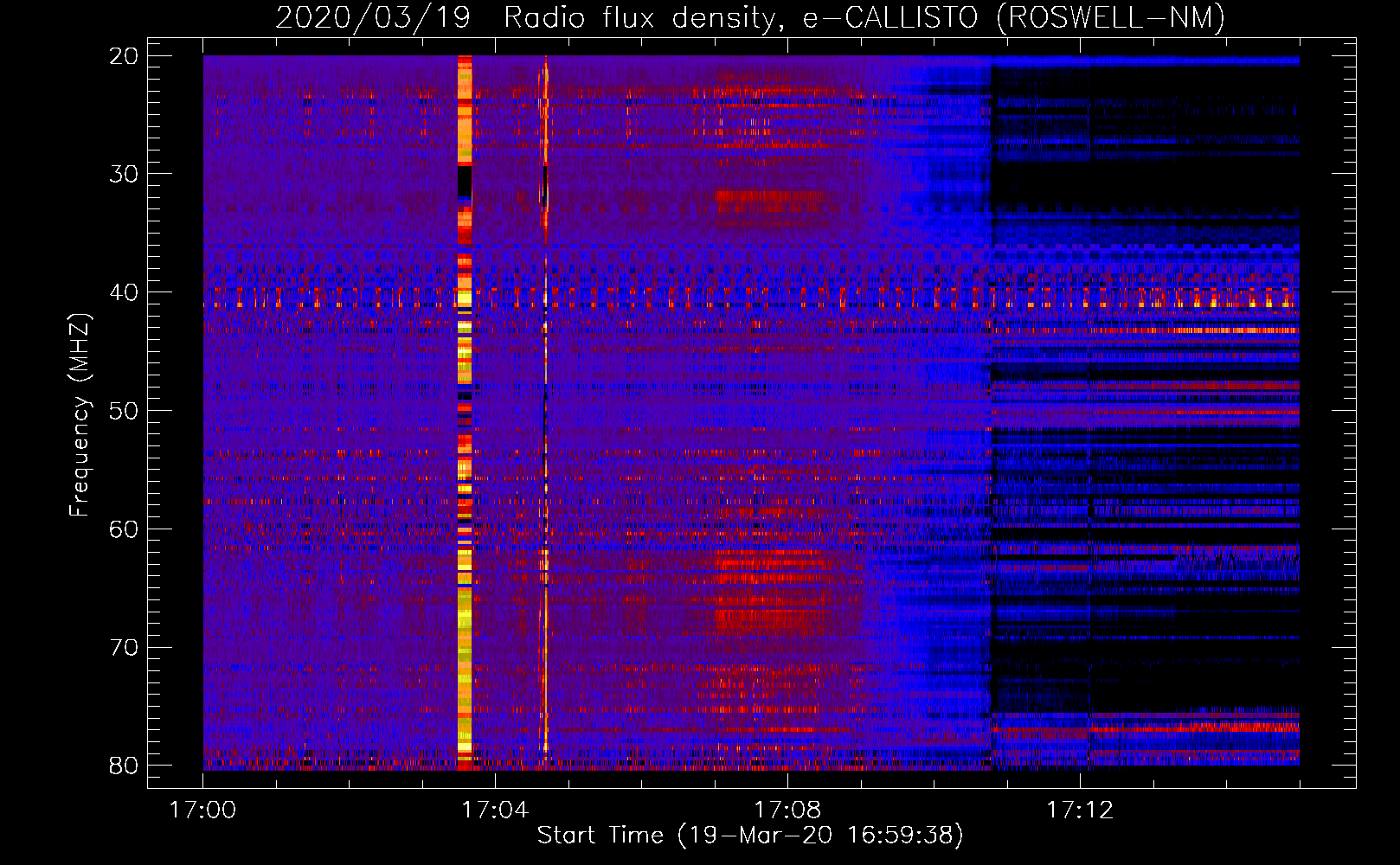Click the wide yellow vertical burst before 17:04
The height and width of the screenshot is (865, 1400).
pyautogui.click(x=465, y=412)
